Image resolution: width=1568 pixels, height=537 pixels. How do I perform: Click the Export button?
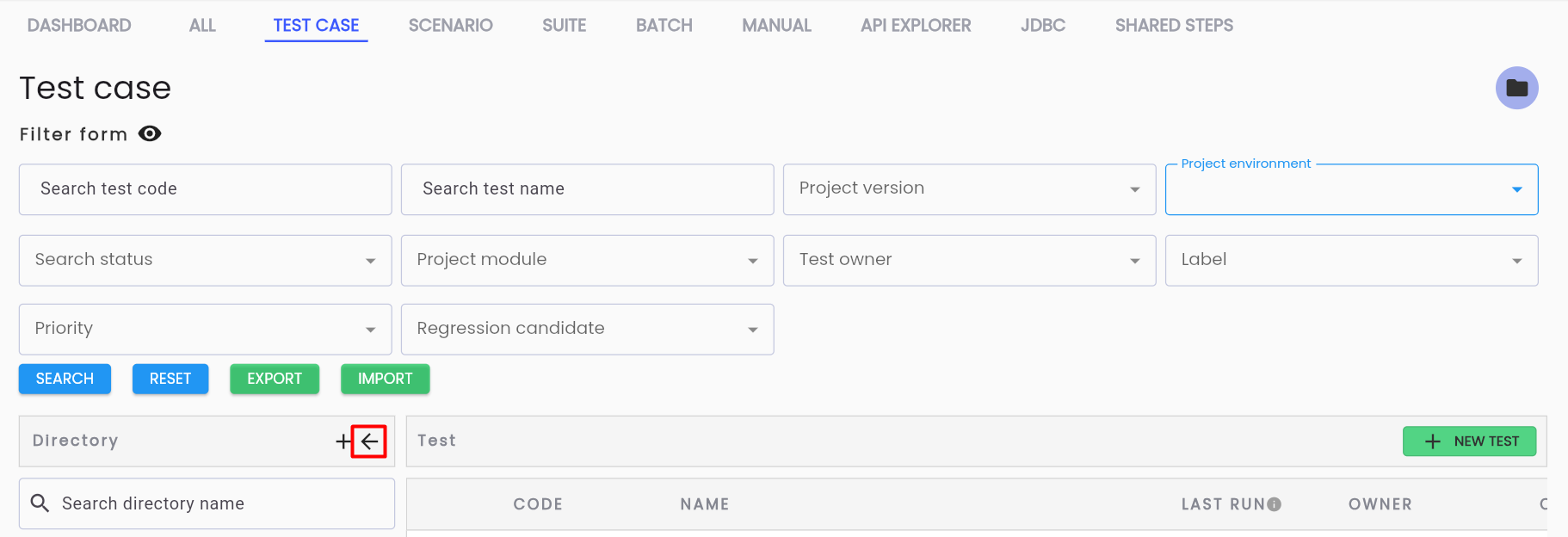pos(275,379)
